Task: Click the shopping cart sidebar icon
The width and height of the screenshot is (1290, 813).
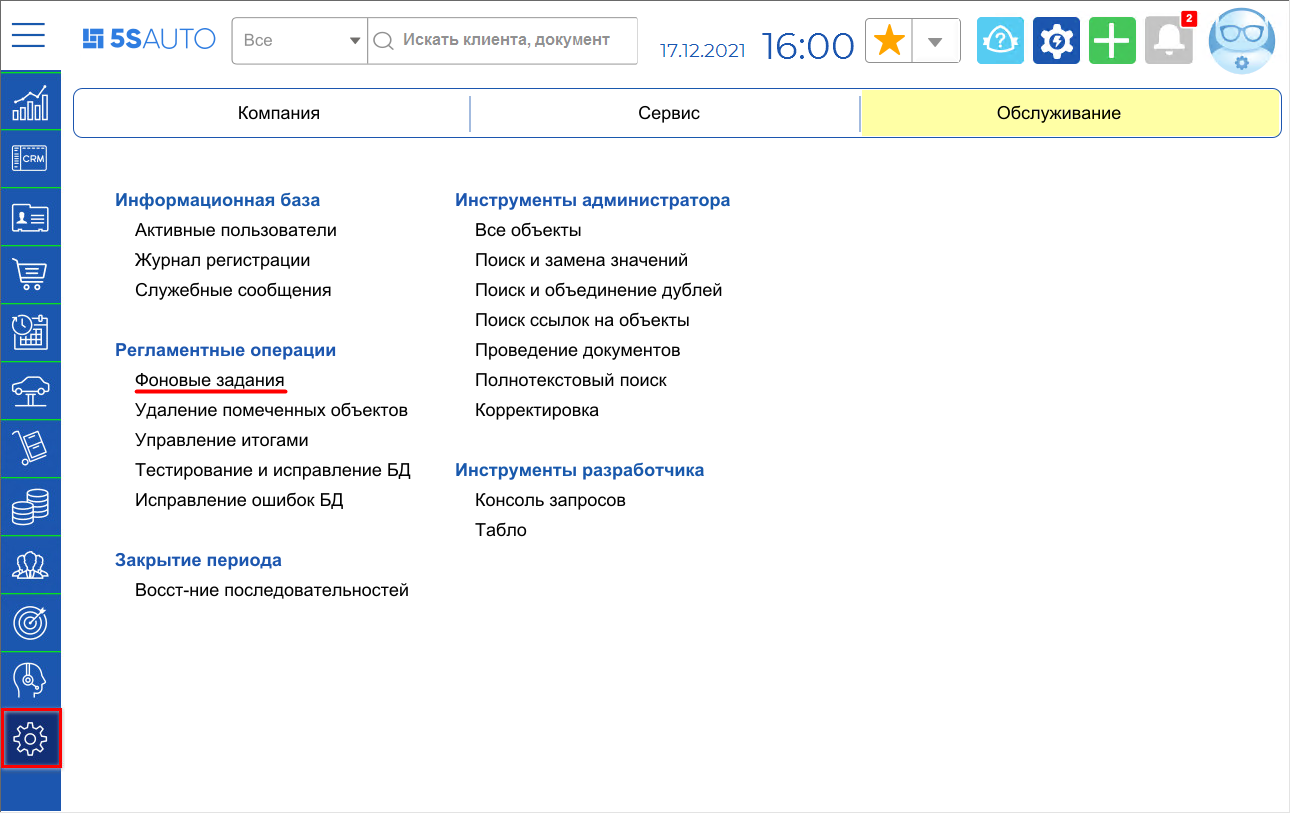Action: [x=30, y=274]
